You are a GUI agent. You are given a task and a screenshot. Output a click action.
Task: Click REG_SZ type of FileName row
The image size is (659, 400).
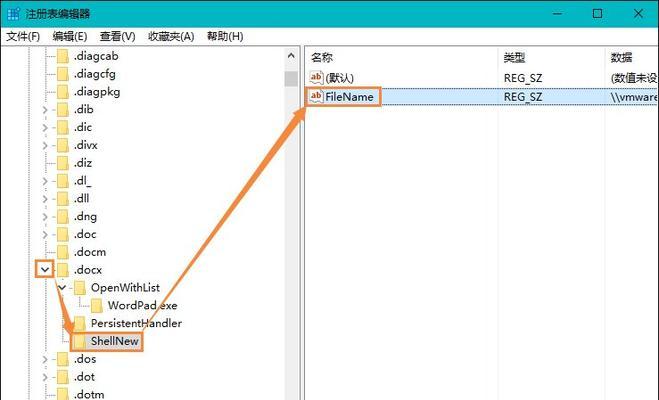pyautogui.click(x=523, y=97)
